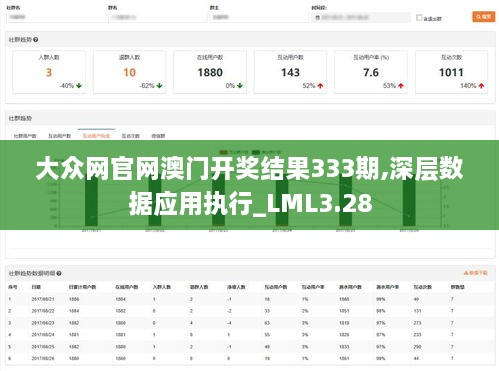The image size is (499, 371).
Task: Click the -62% change text
Action: click(147, 86)
